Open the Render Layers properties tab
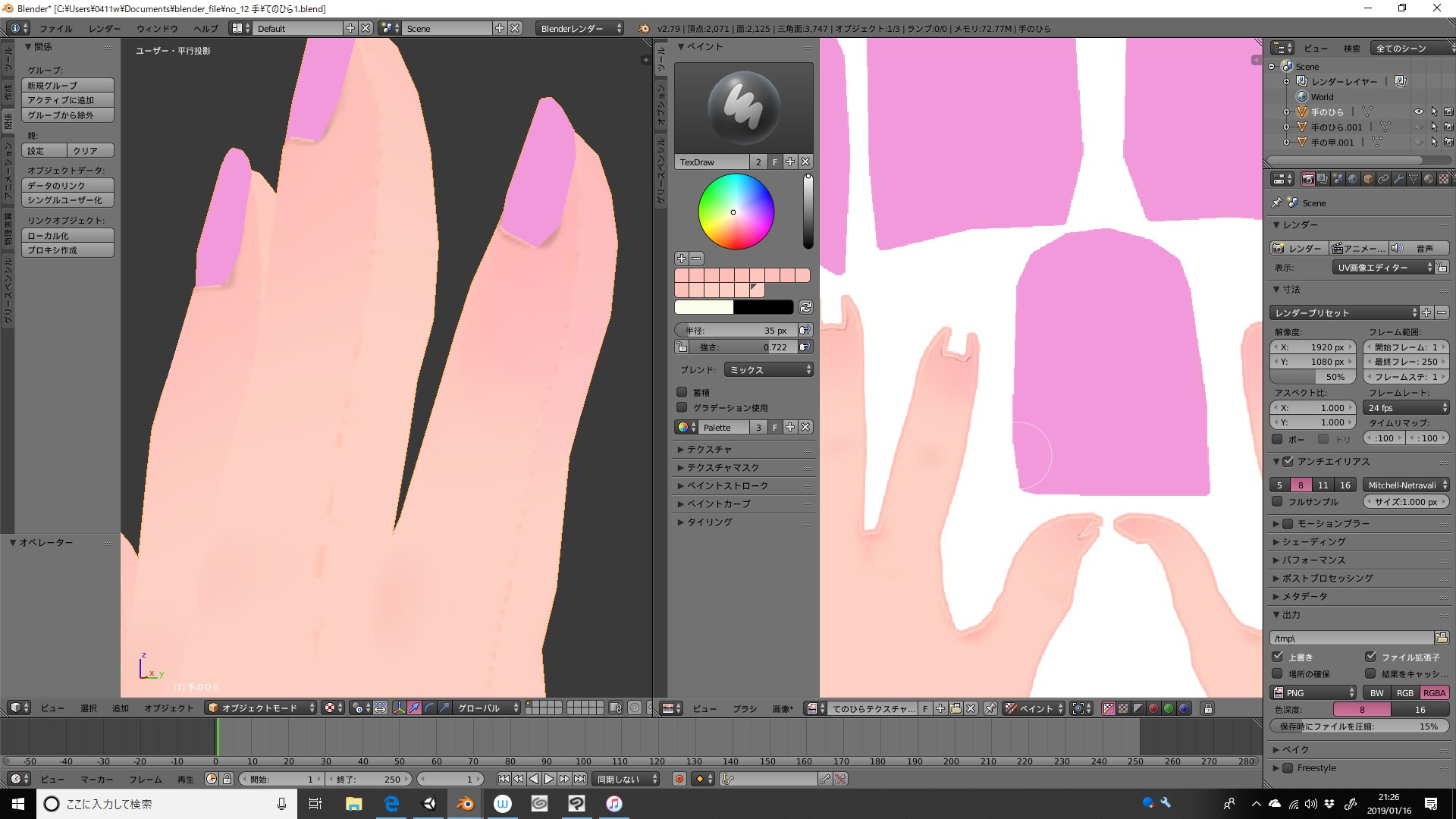The width and height of the screenshot is (1456, 819). [x=1323, y=179]
